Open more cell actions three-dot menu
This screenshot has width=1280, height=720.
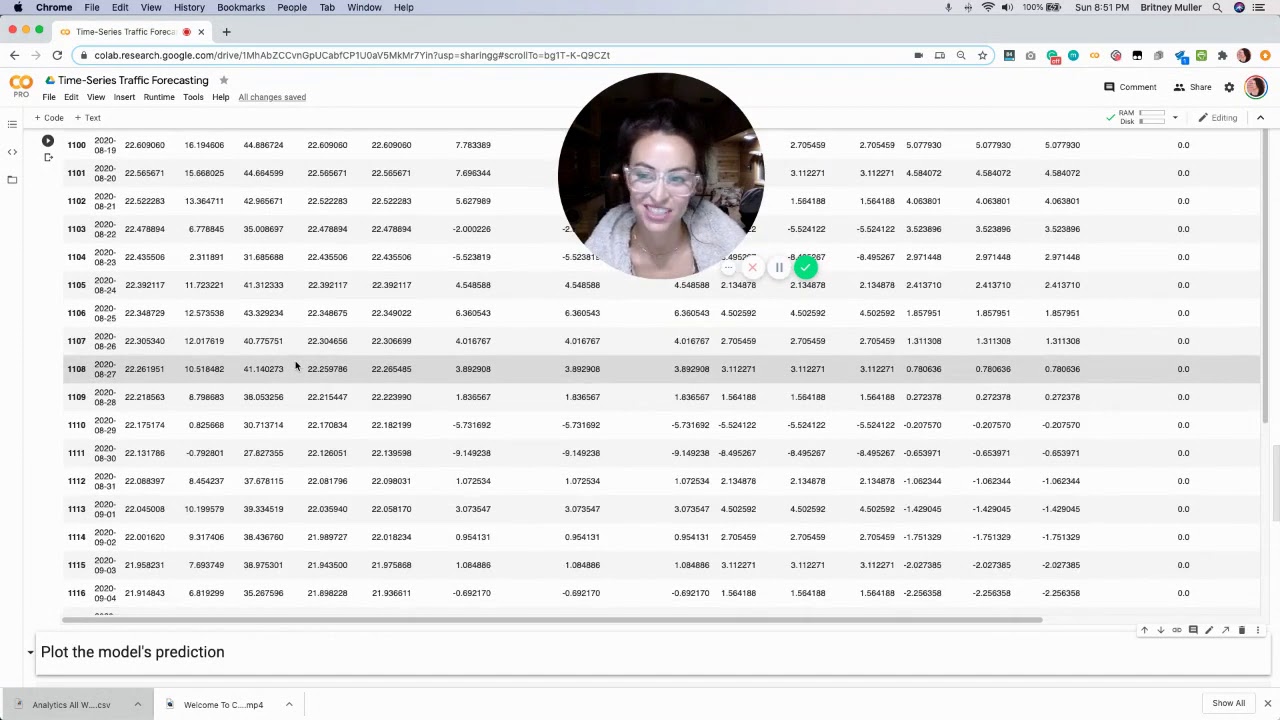pyautogui.click(x=1258, y=630)
